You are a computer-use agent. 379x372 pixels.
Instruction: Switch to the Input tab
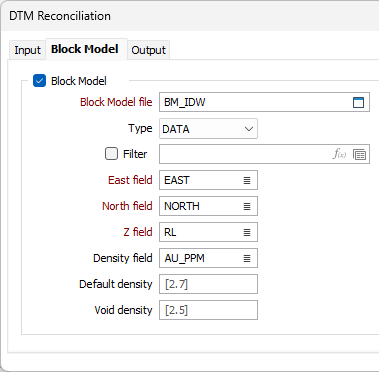(x=27, y=50)
